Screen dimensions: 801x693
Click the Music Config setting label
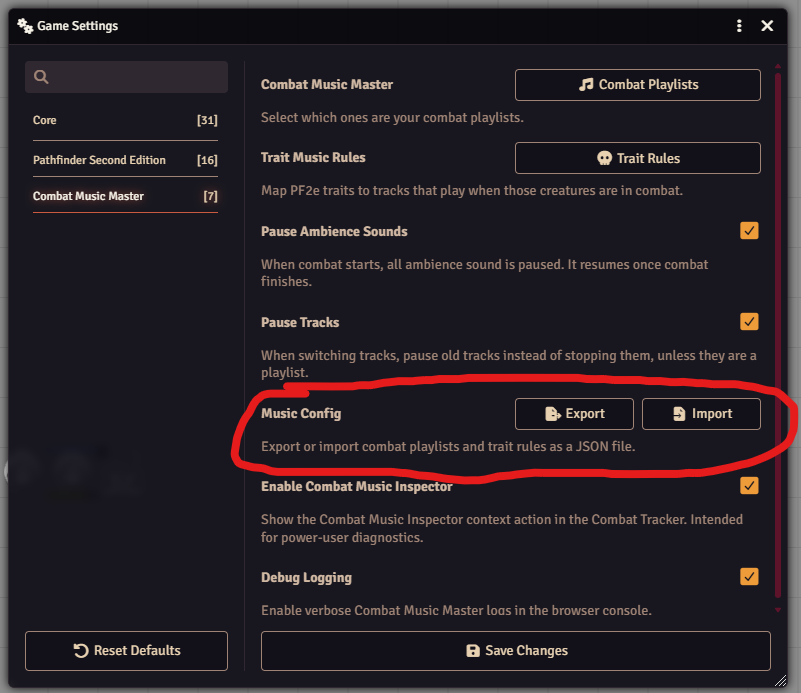click(x=301, y=414)
